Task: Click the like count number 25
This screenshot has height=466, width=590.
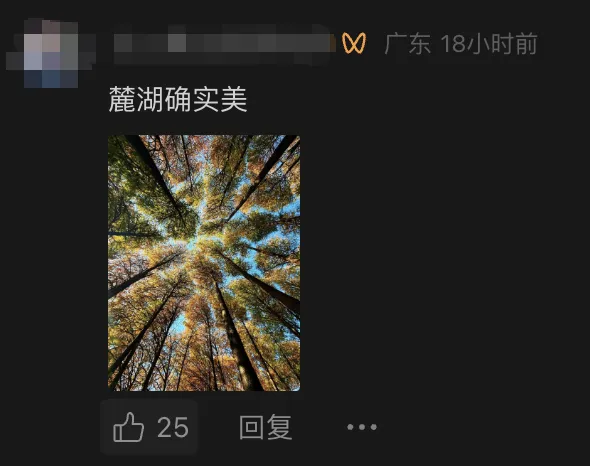Action: (x=173, y=427)
